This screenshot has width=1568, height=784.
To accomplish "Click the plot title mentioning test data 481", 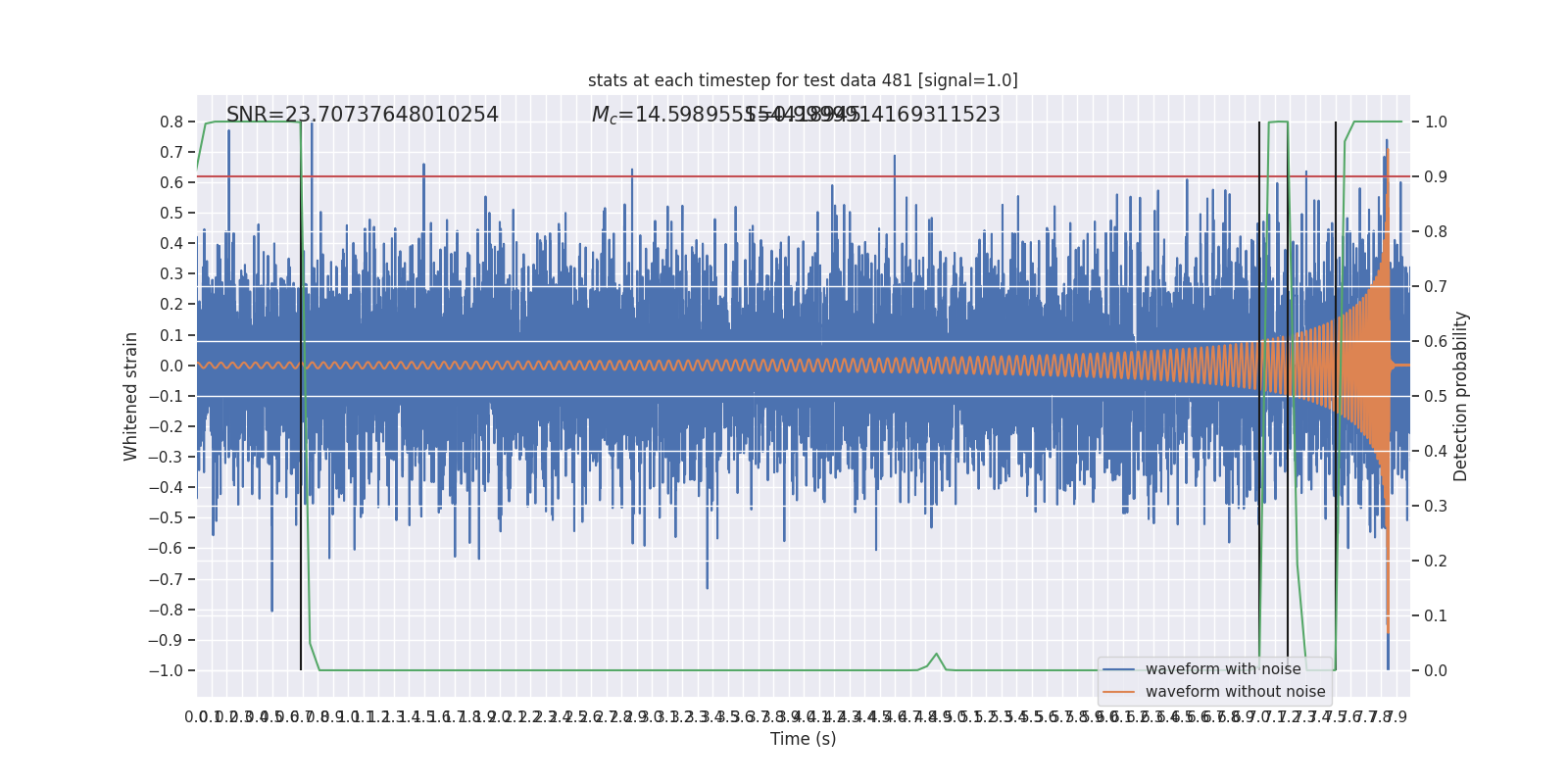I will click(x=803, y=80).
